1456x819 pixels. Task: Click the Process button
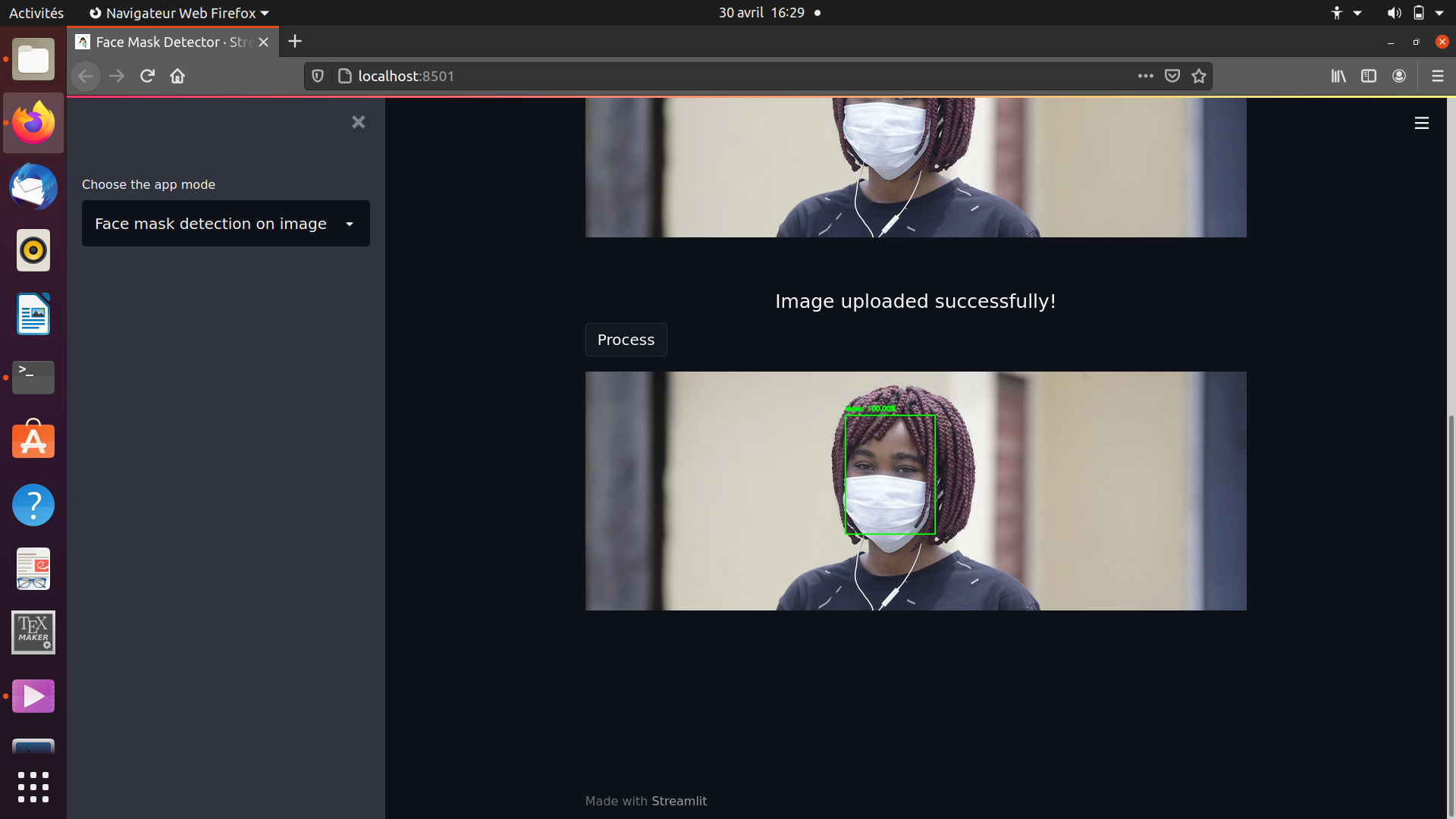(x=626, y=340)
